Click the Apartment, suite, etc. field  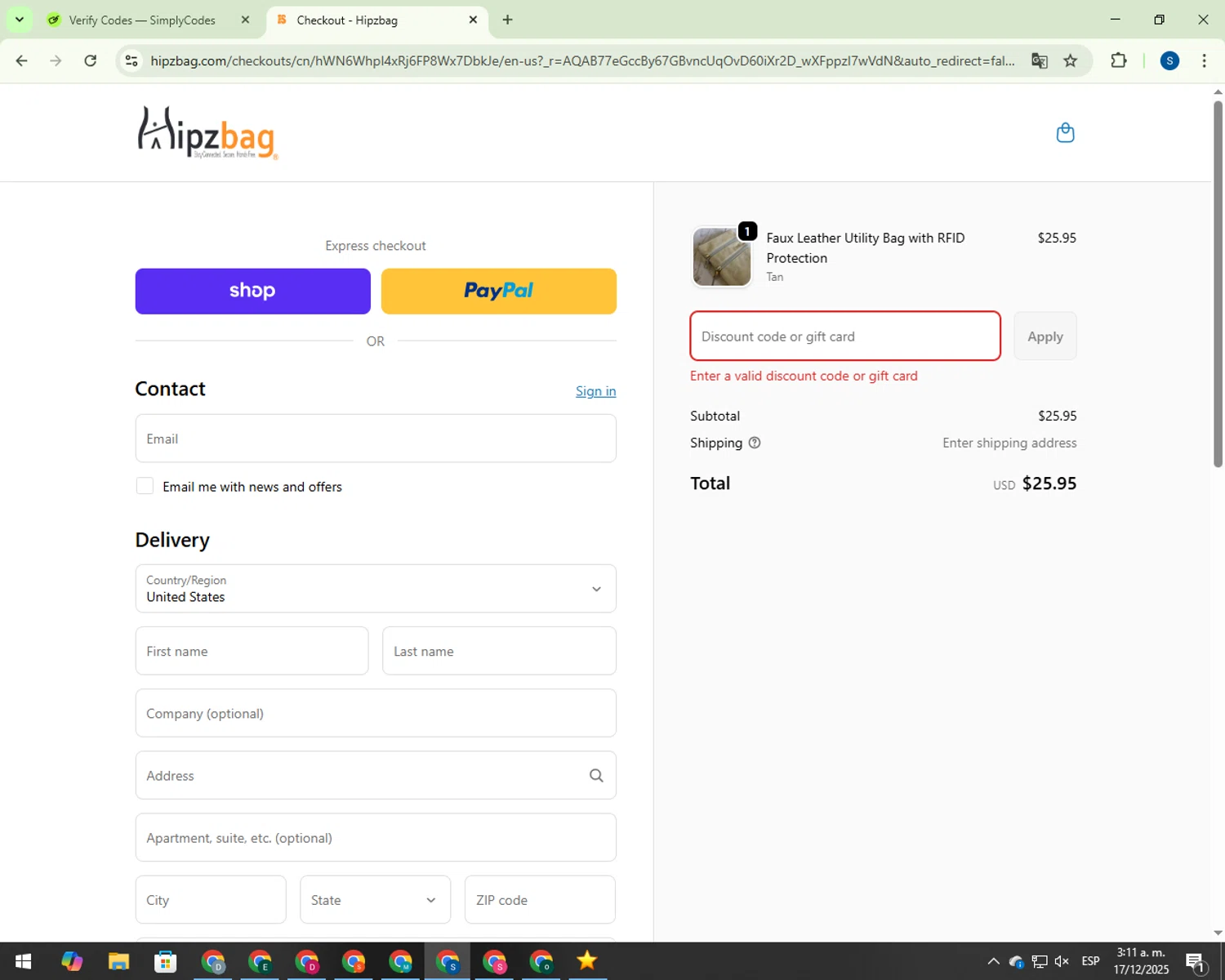point(376,837)
